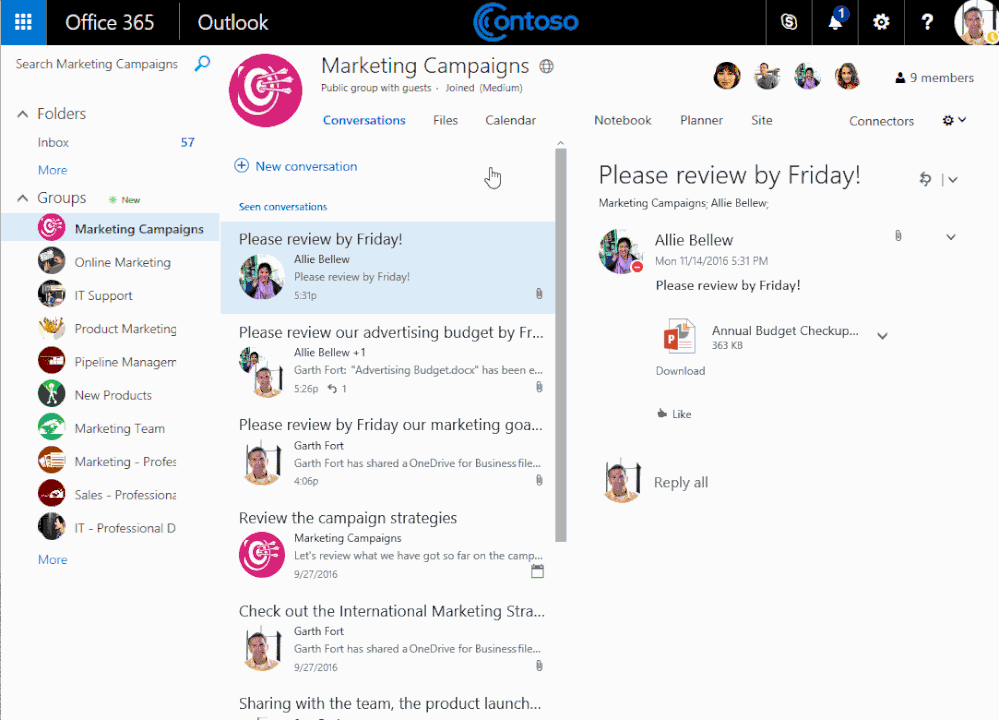This screenshot has width=999, height=720.
Task: Click the search magnifier icon
Action: [x=202, y=64]
